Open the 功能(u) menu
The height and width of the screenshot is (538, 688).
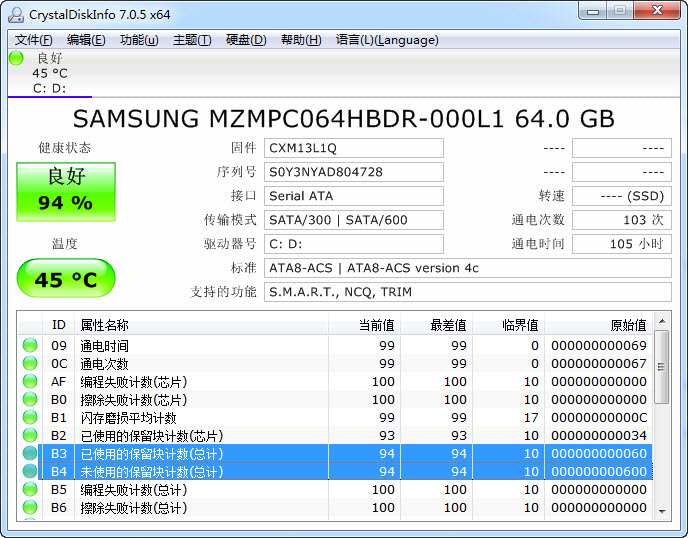[x=139, y=40]
